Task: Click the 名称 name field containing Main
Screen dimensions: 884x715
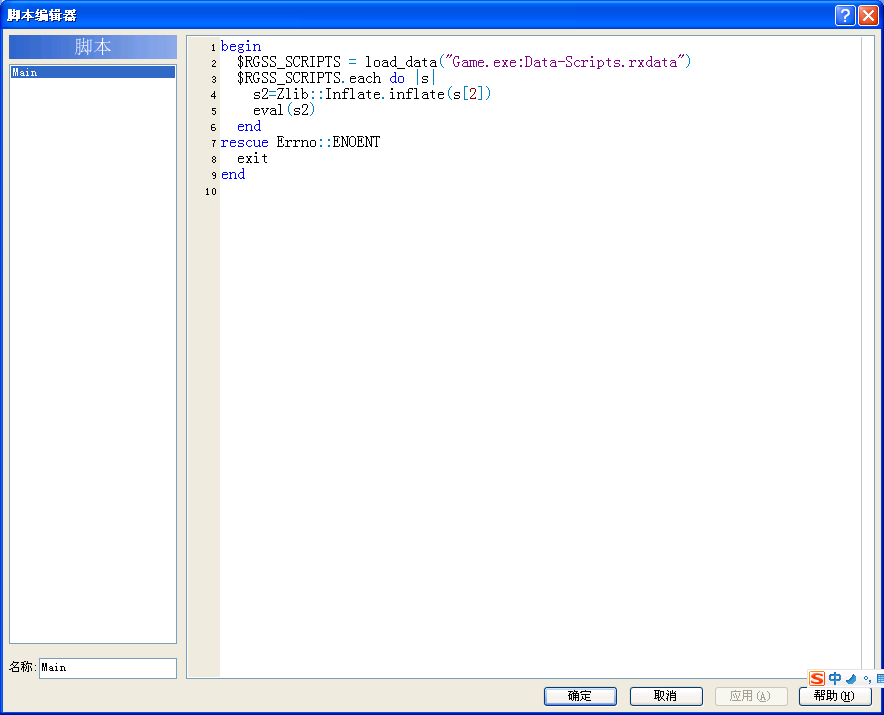Action: pyautogui.click(x=108, y=668)
